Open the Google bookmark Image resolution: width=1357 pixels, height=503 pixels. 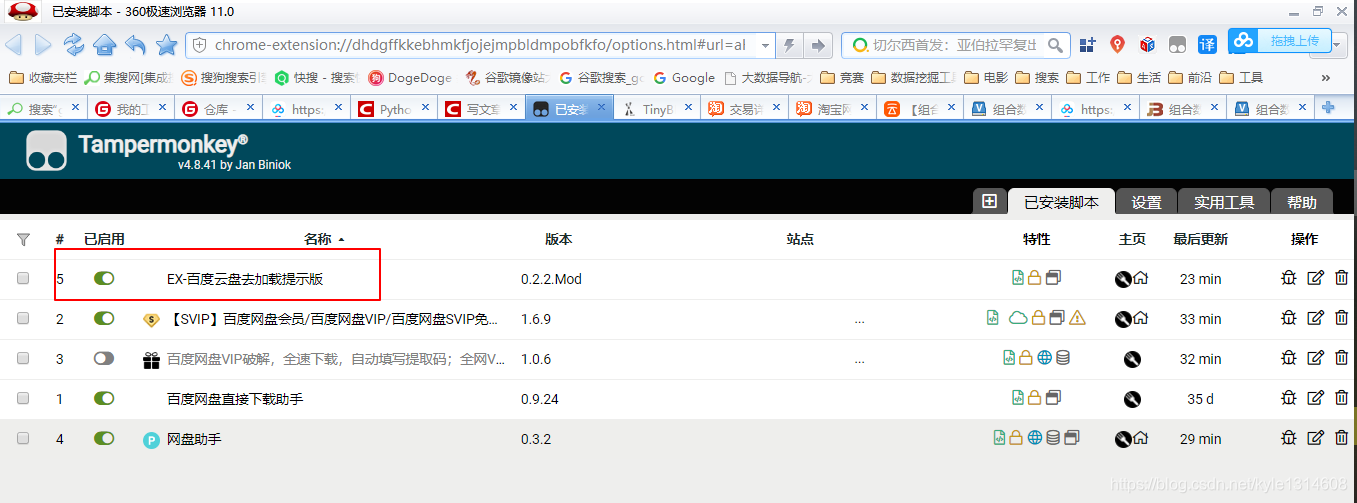(x=685, y=77)
